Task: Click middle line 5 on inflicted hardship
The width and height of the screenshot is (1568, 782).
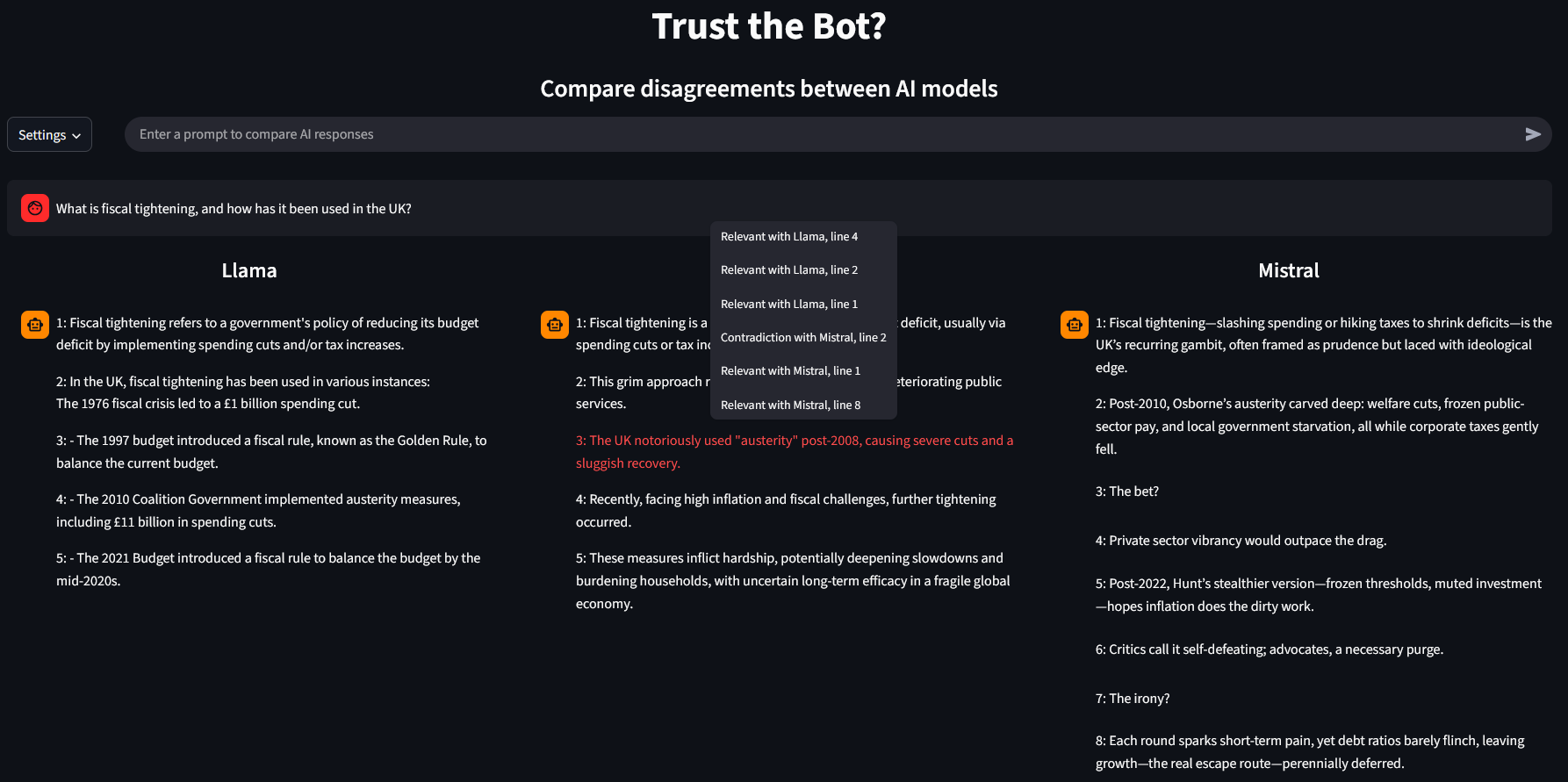Action: 793,581
